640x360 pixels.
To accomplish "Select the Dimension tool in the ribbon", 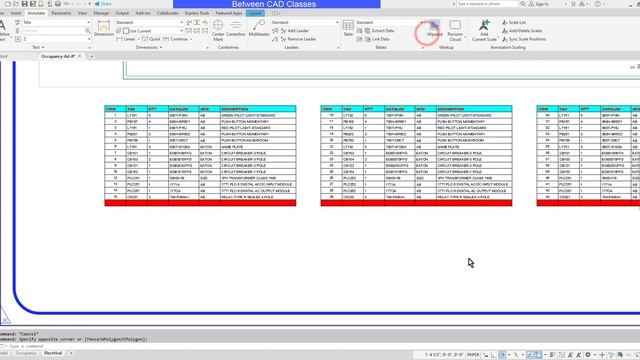I will tap(104, 28).
